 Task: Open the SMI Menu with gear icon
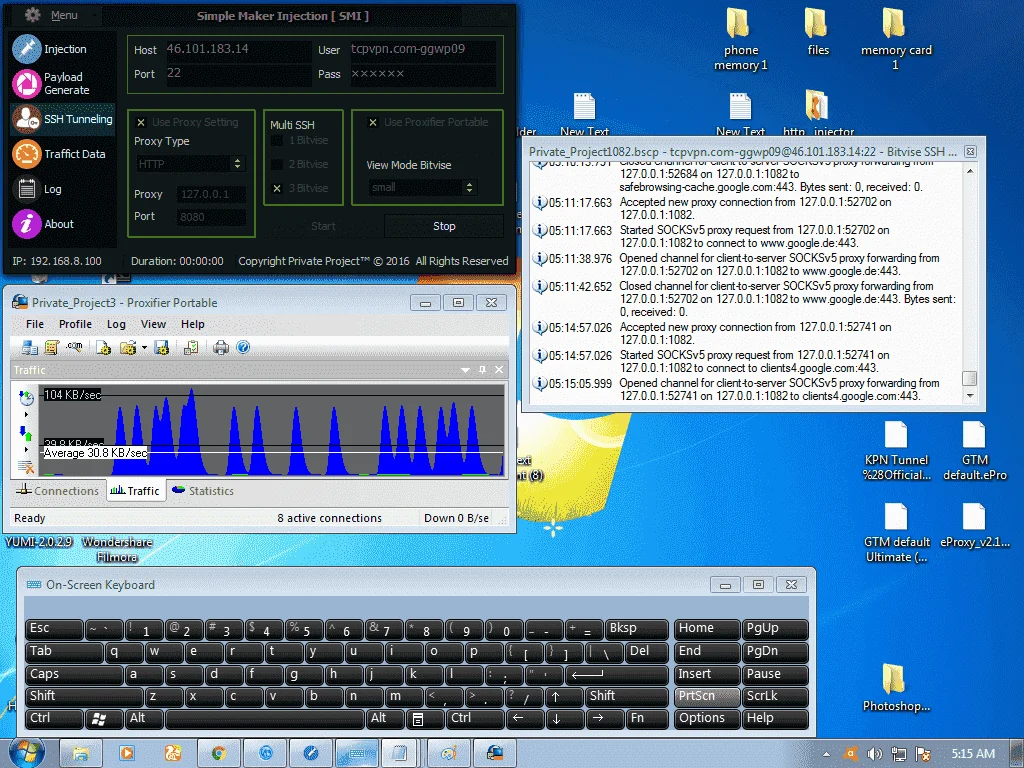(51, 15)
